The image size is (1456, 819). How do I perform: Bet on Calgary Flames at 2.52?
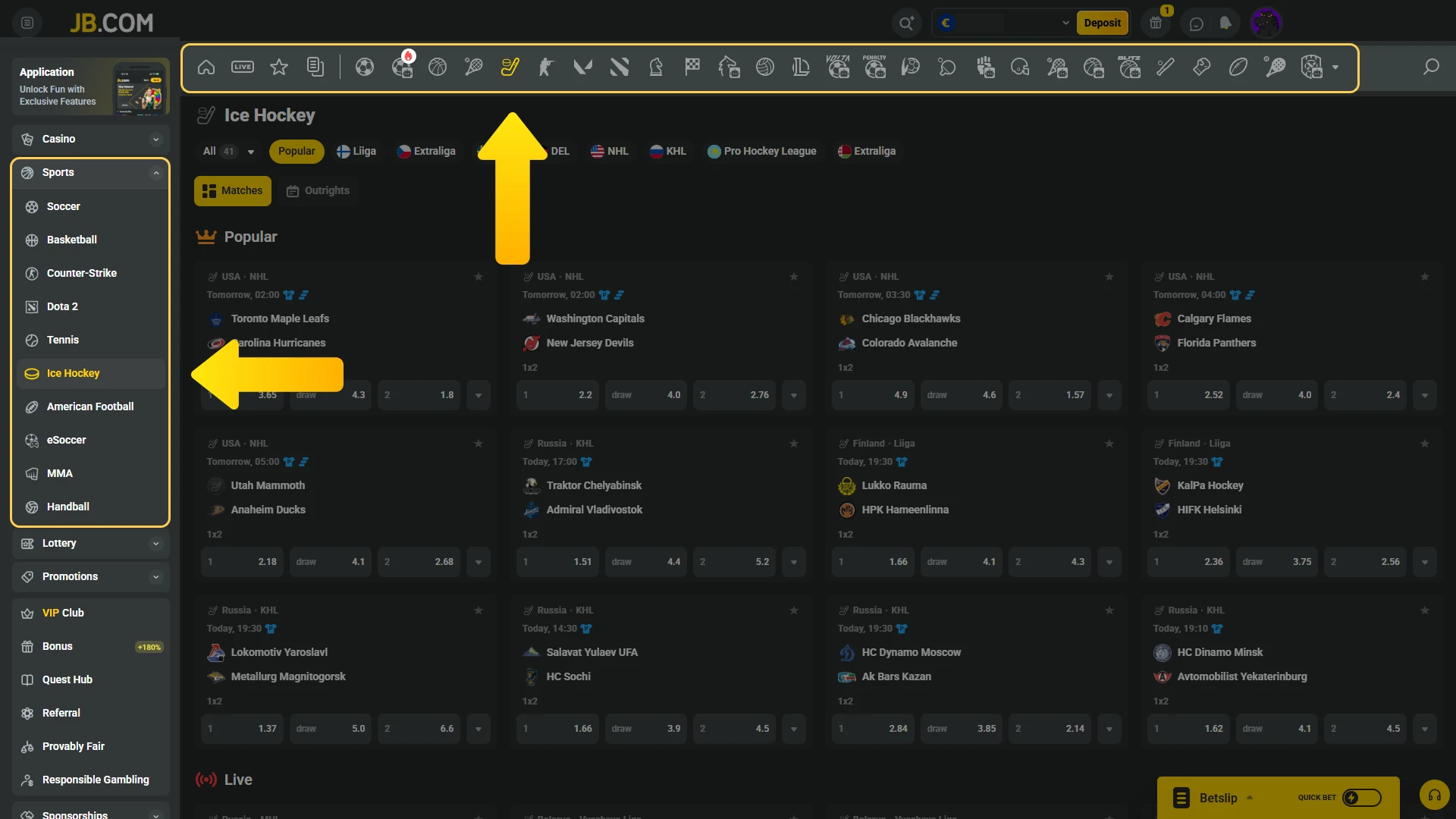1188,395
